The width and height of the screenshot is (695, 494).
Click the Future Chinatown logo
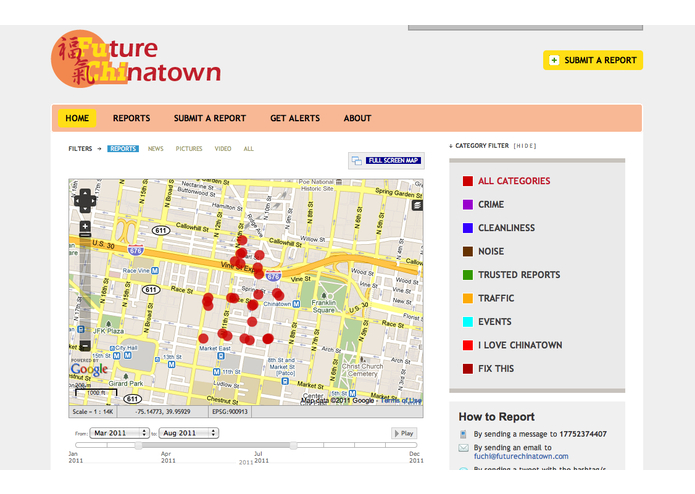coord(136,59)
